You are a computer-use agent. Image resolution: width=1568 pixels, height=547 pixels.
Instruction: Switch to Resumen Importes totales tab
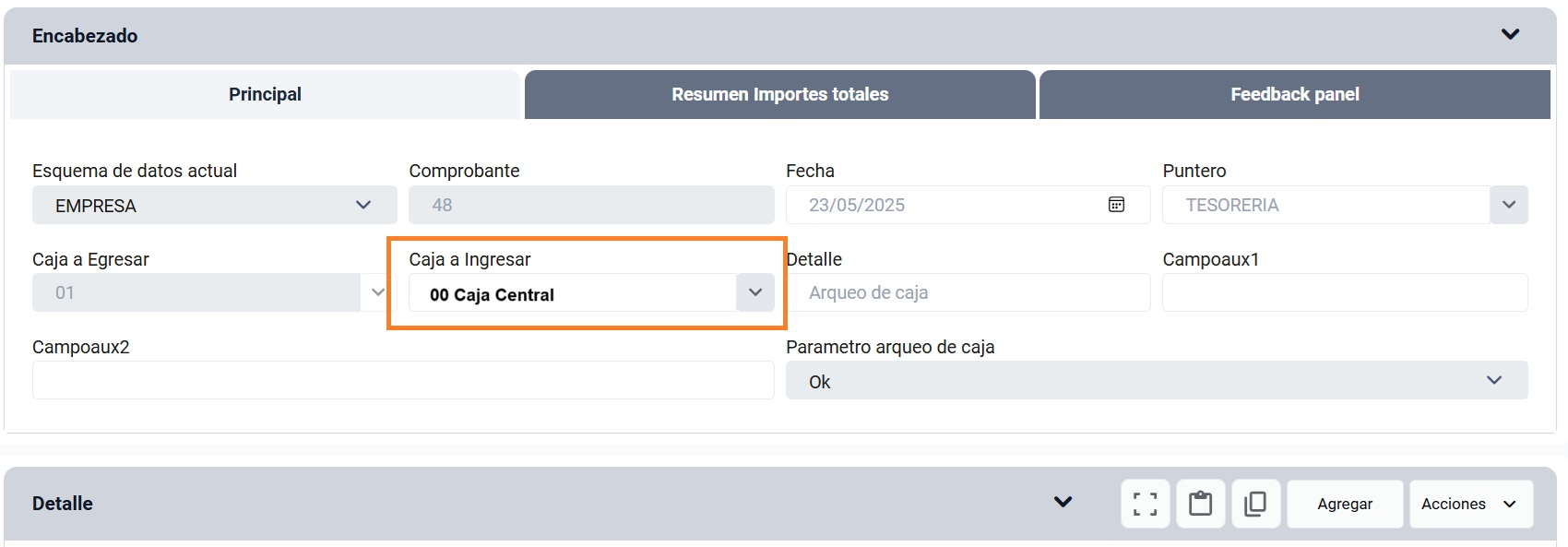(x=780, y=94)
